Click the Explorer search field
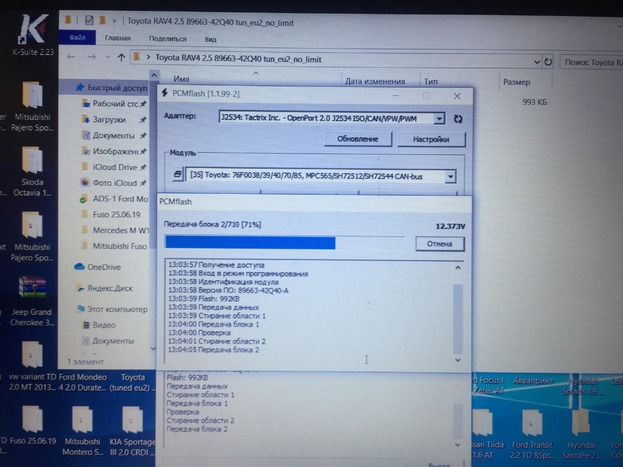Image resolution: width=623 pixels, height=467 pixels. click(588, 59)
